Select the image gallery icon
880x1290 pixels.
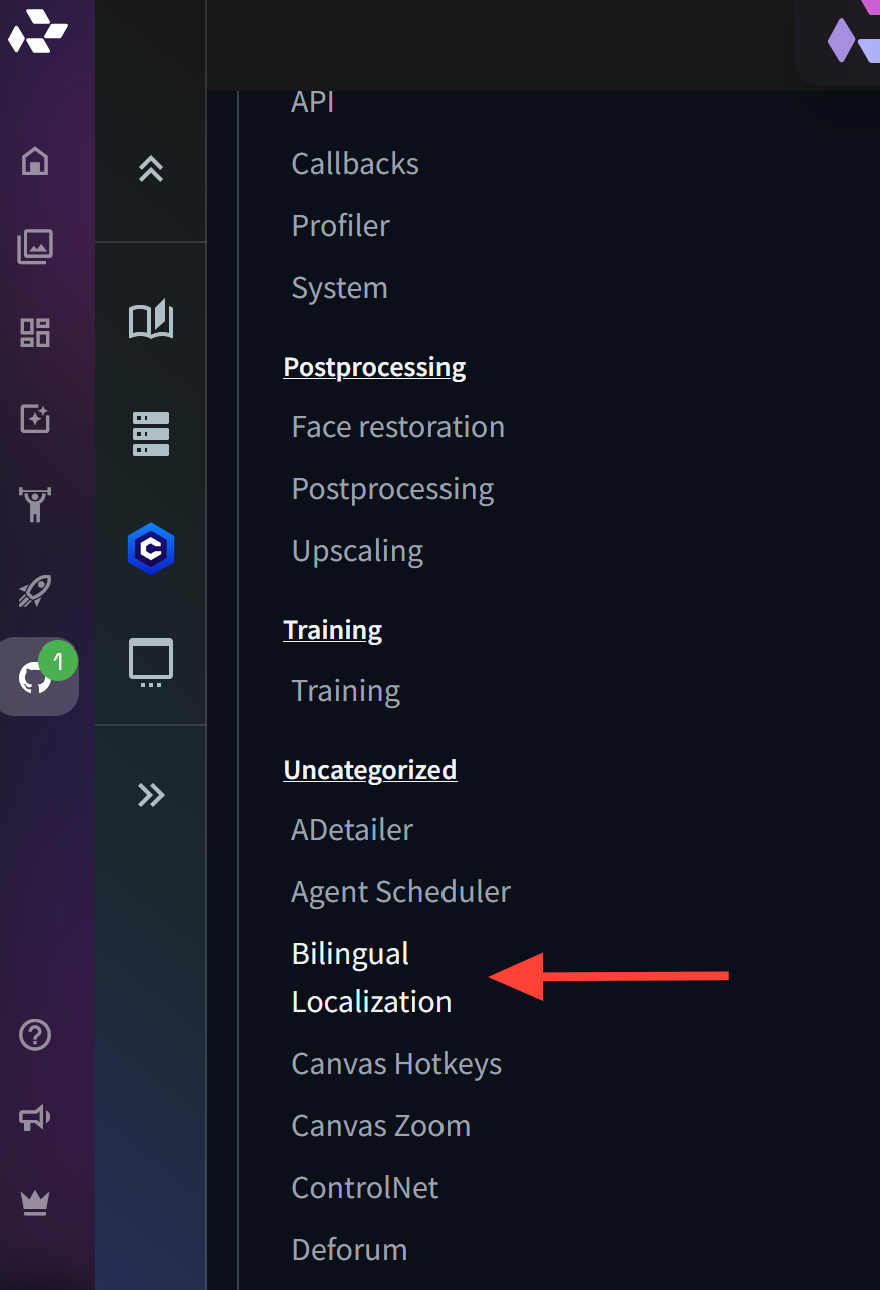click(x=34, y=247)
